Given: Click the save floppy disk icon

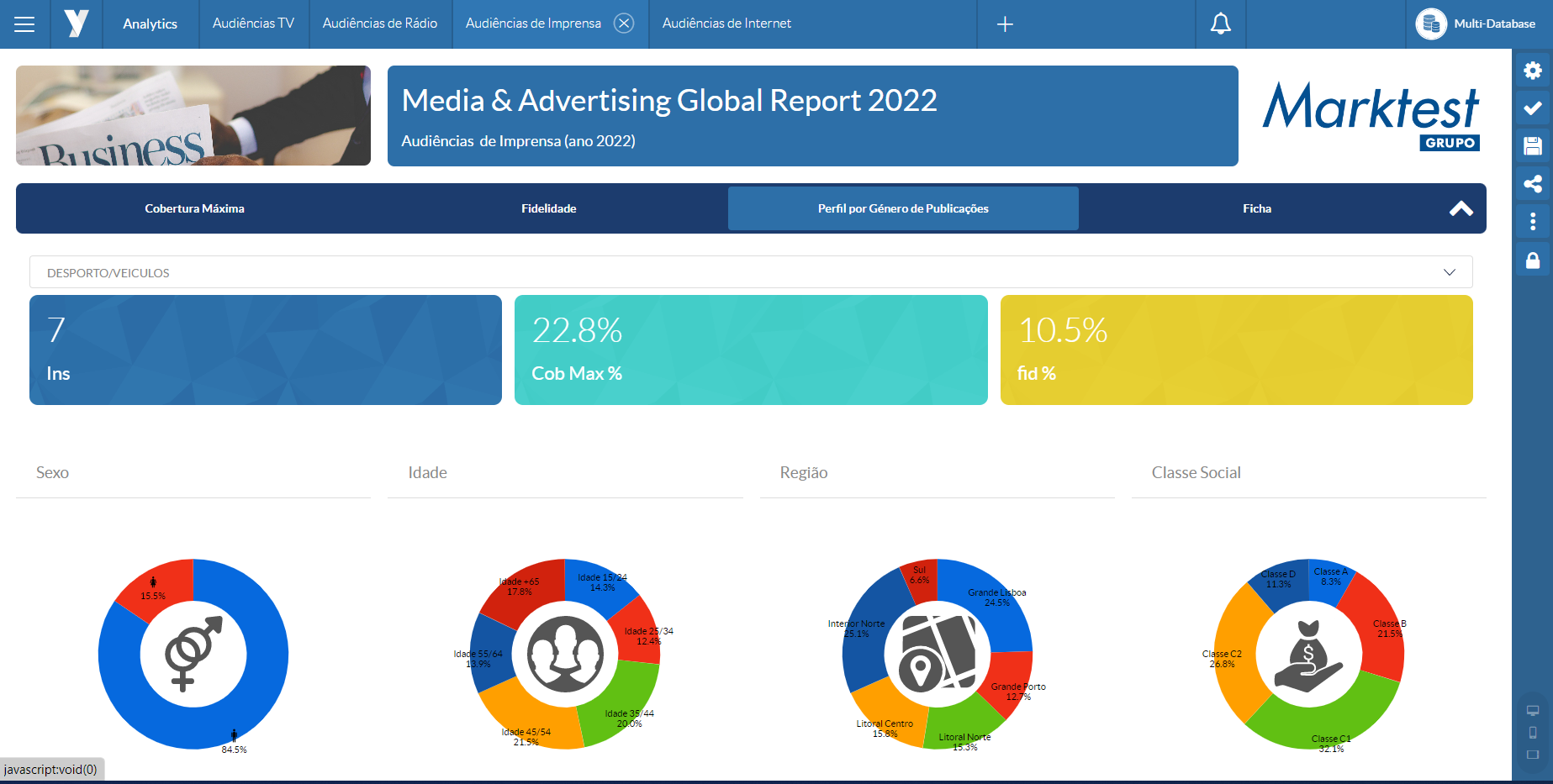Looking at the screenshot, I should [x=1532, y=146].
